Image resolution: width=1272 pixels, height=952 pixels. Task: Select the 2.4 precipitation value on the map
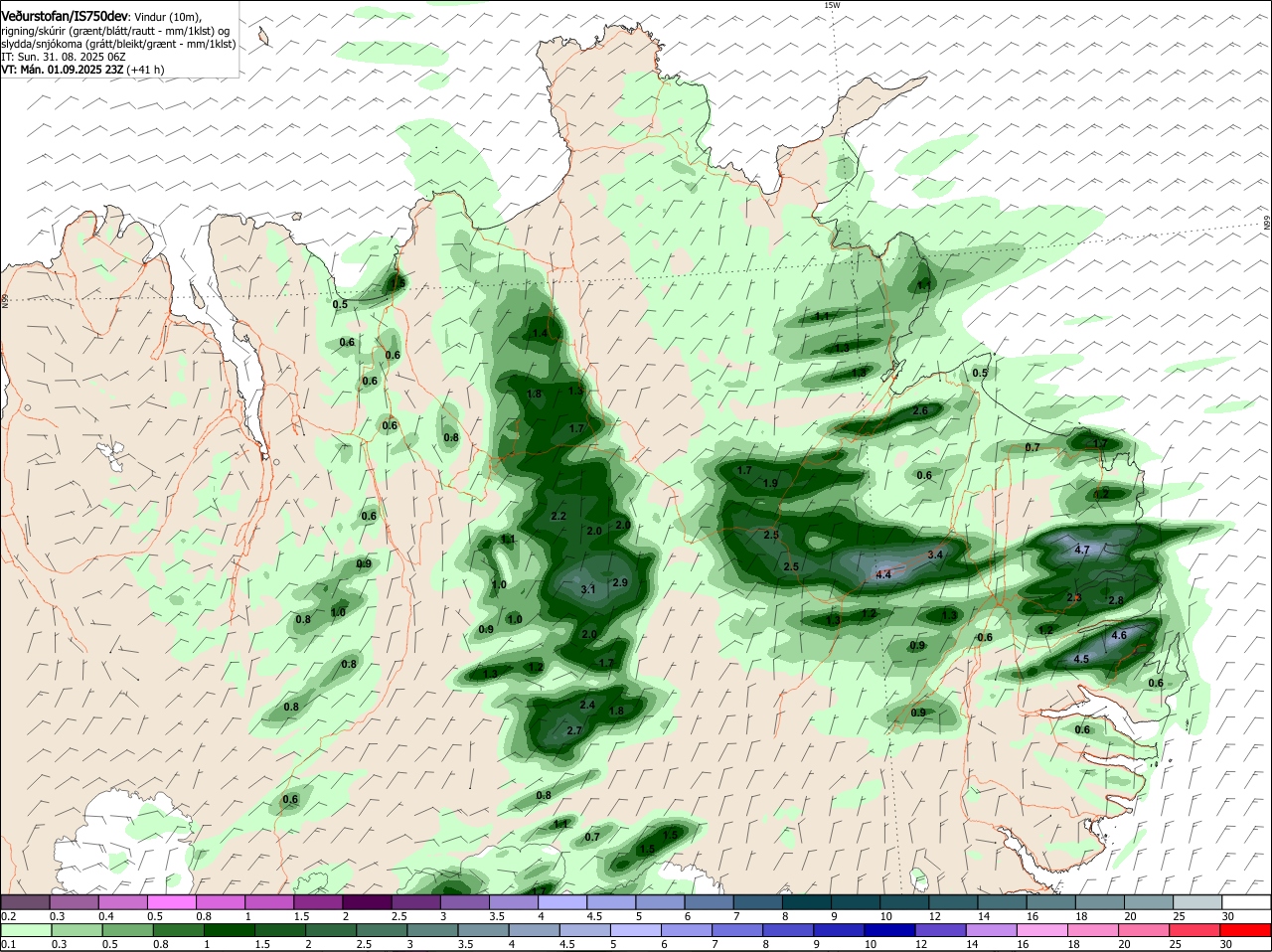(587, 705)
